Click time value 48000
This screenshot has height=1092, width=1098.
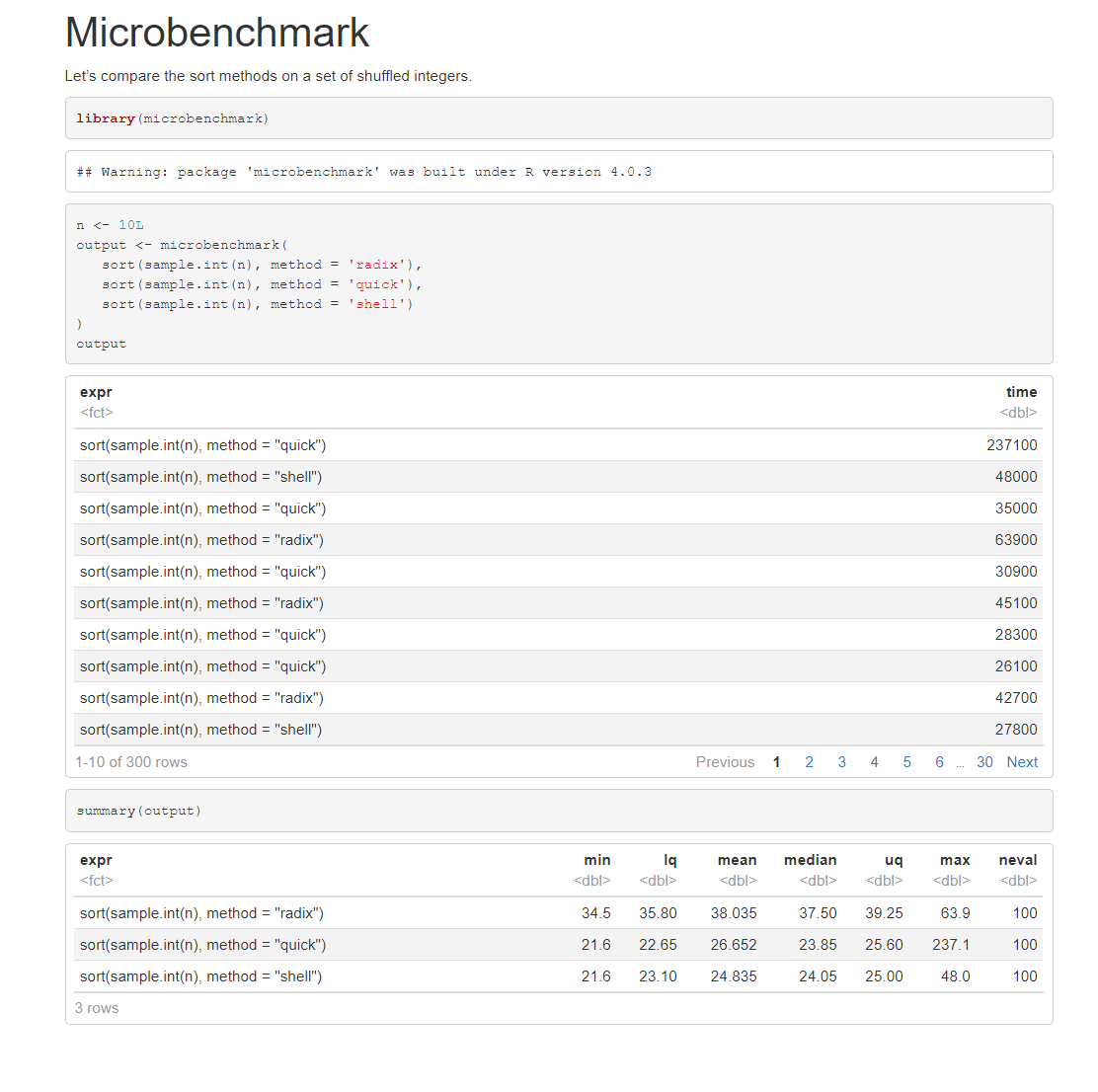(1016, 477)
